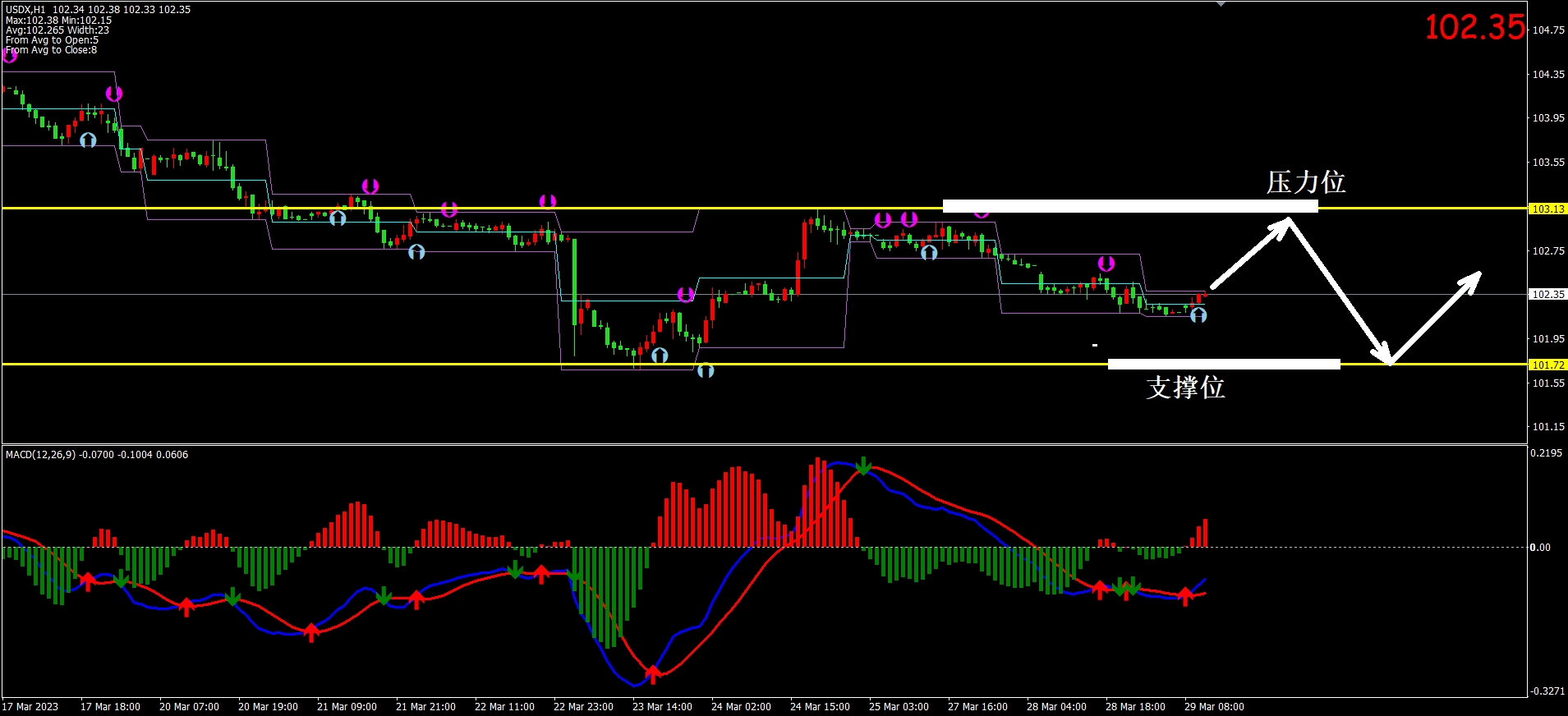Click the chart shift triangle on the top edge
The height and width of the screenshot is (716, 1568).
(x=1221, y=4)
